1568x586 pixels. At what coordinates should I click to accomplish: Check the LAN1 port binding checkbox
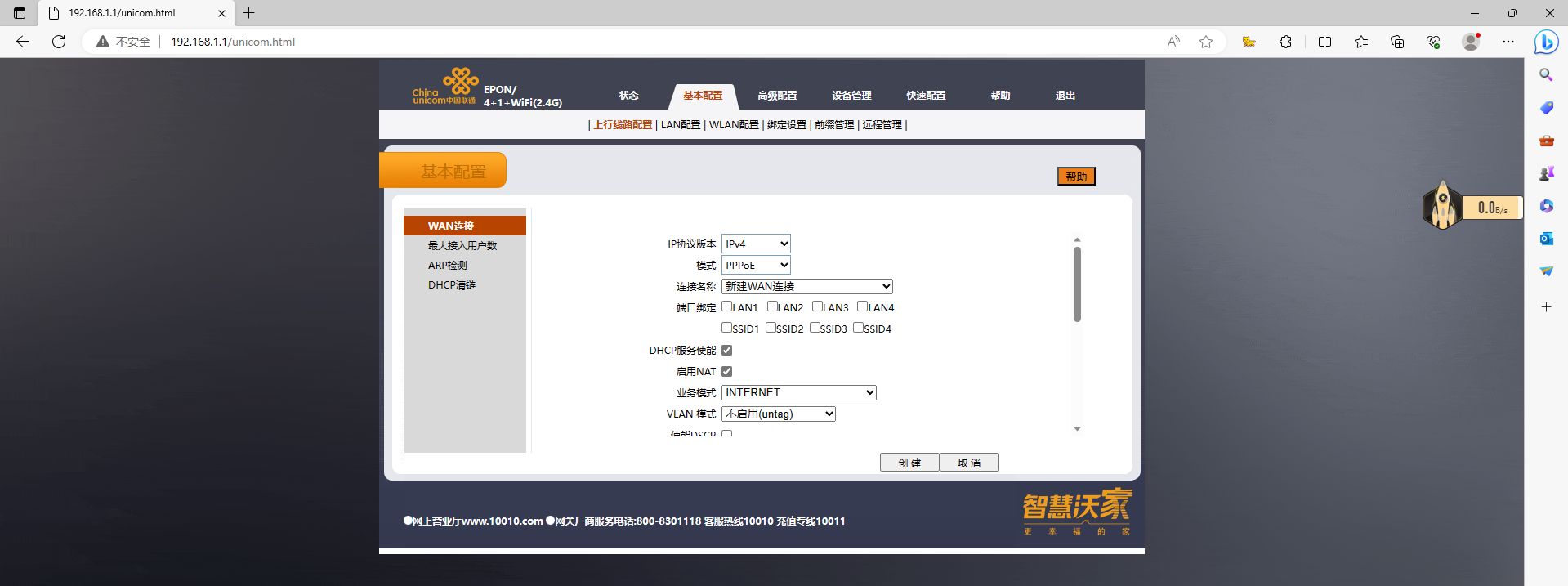(x=726, y=306)
